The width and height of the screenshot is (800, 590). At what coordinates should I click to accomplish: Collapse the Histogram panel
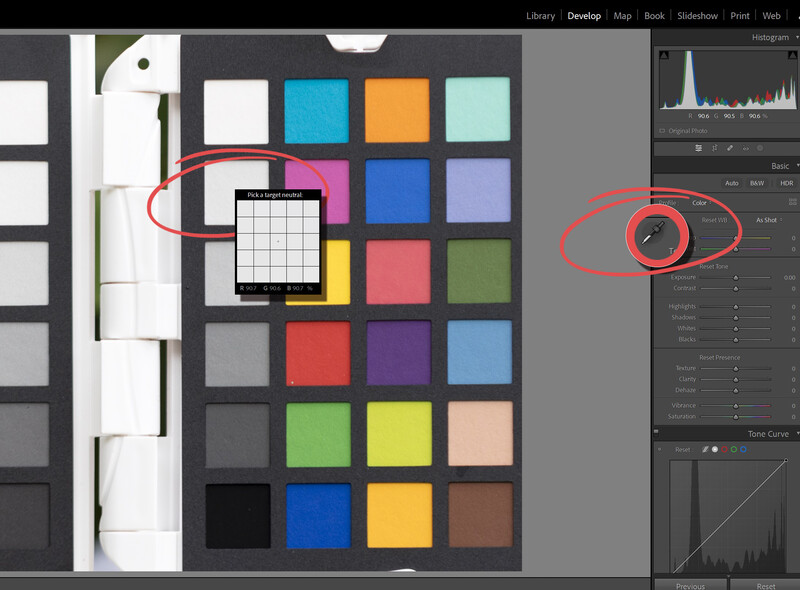(797, 37)
